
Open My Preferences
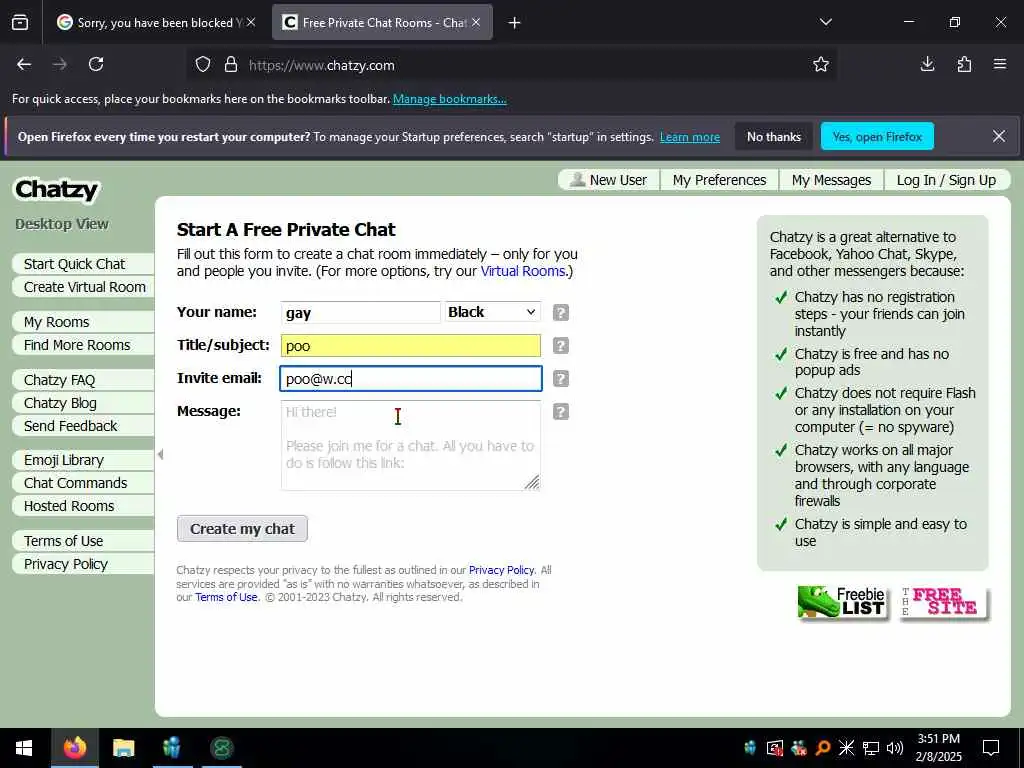719,180
